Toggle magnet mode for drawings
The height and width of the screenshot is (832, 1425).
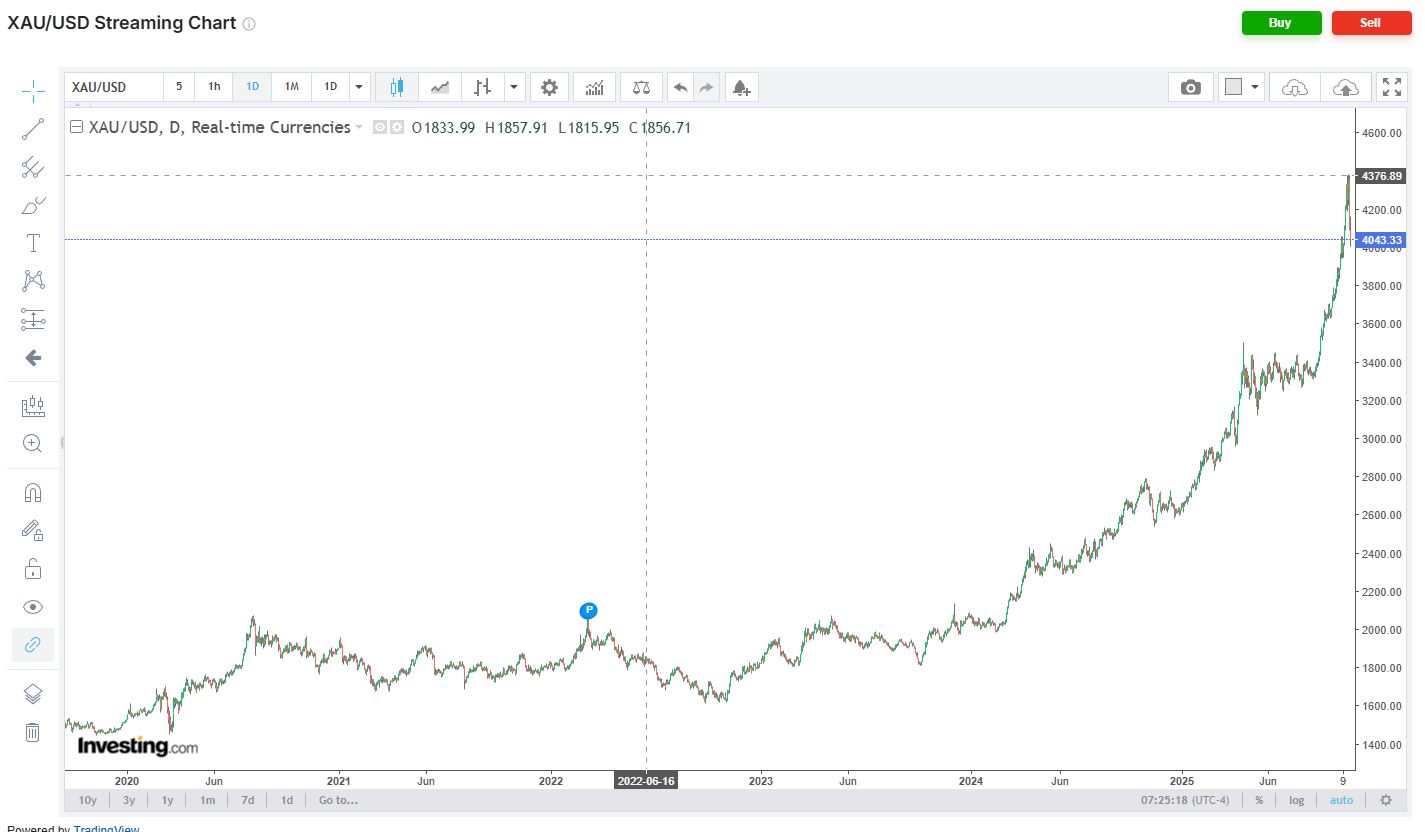[x=33, y=493]
